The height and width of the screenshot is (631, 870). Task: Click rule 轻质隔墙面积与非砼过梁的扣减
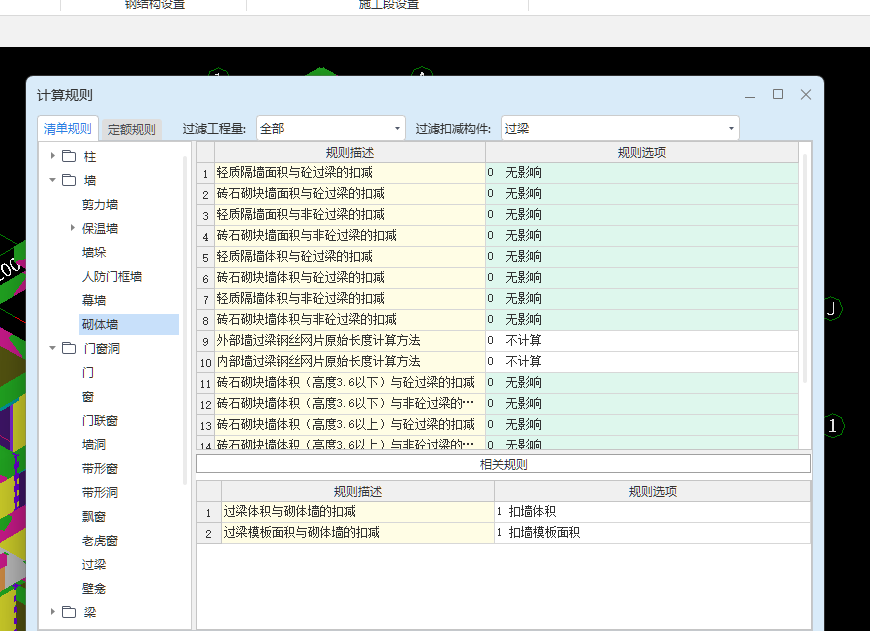350,215
